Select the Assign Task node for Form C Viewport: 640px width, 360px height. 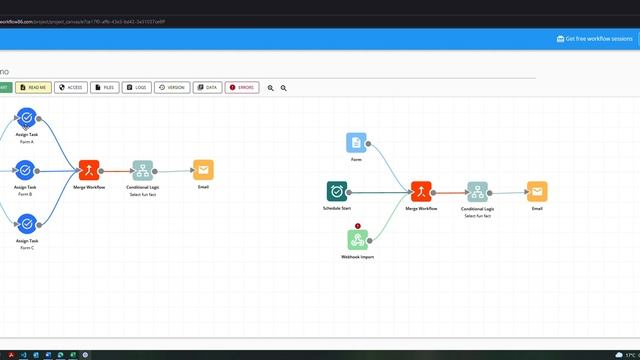click(27, 224)
